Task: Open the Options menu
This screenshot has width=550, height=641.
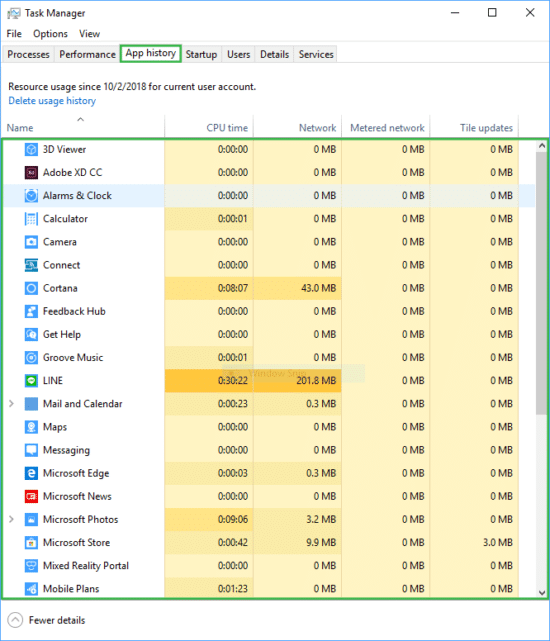Action: 50,34
